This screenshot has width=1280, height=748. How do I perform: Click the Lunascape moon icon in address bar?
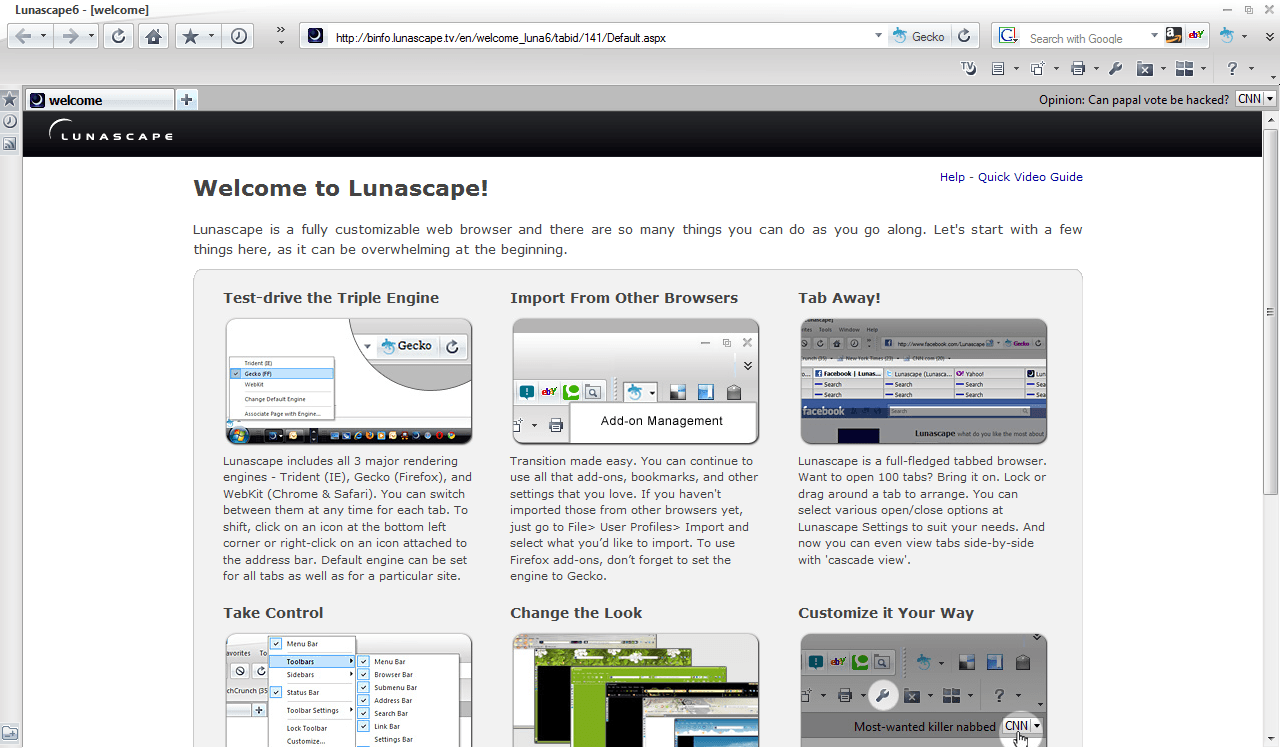click(x=314, y=36)
